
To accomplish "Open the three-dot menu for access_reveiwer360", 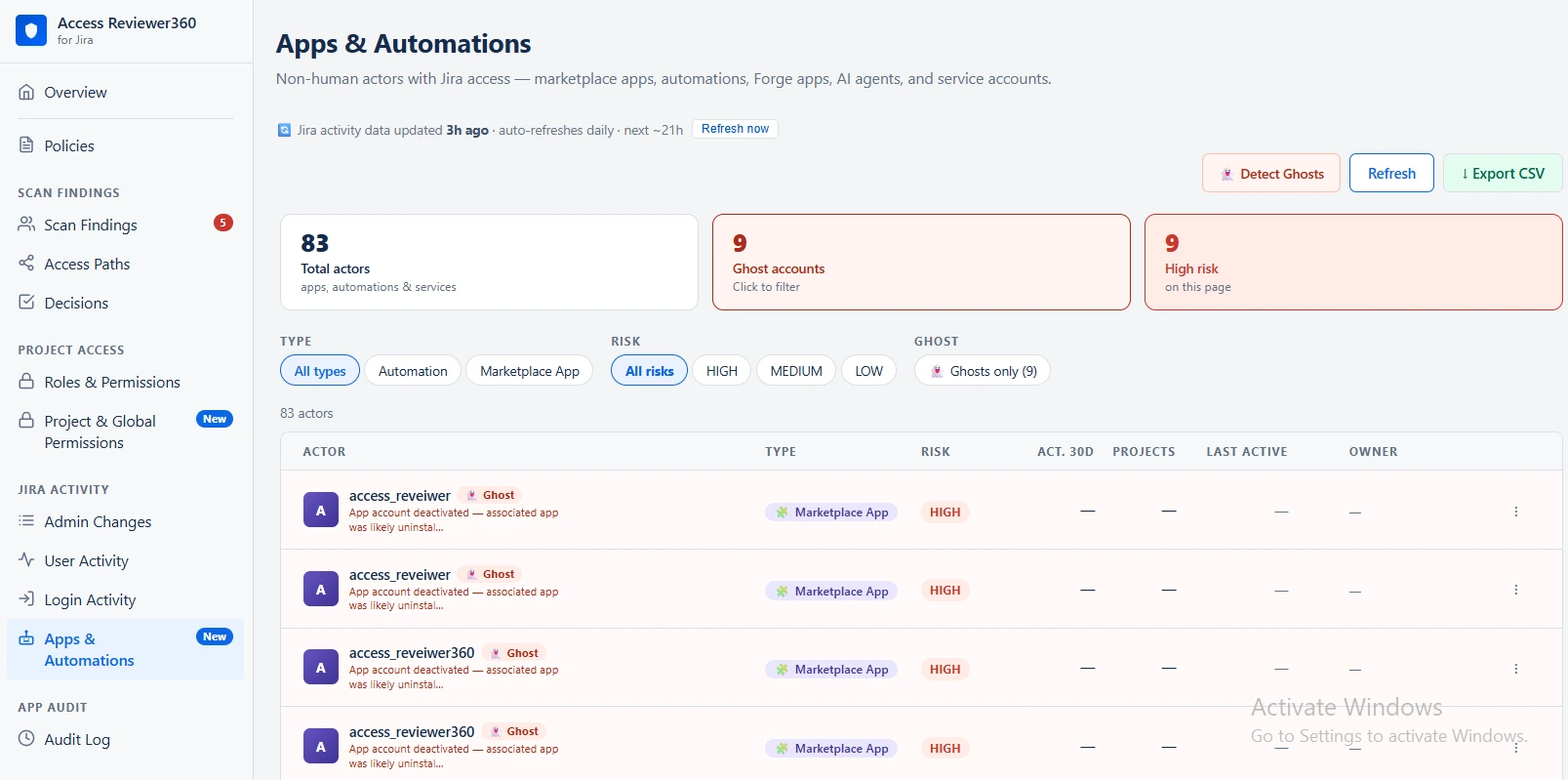I will [x=1516, y=669].
